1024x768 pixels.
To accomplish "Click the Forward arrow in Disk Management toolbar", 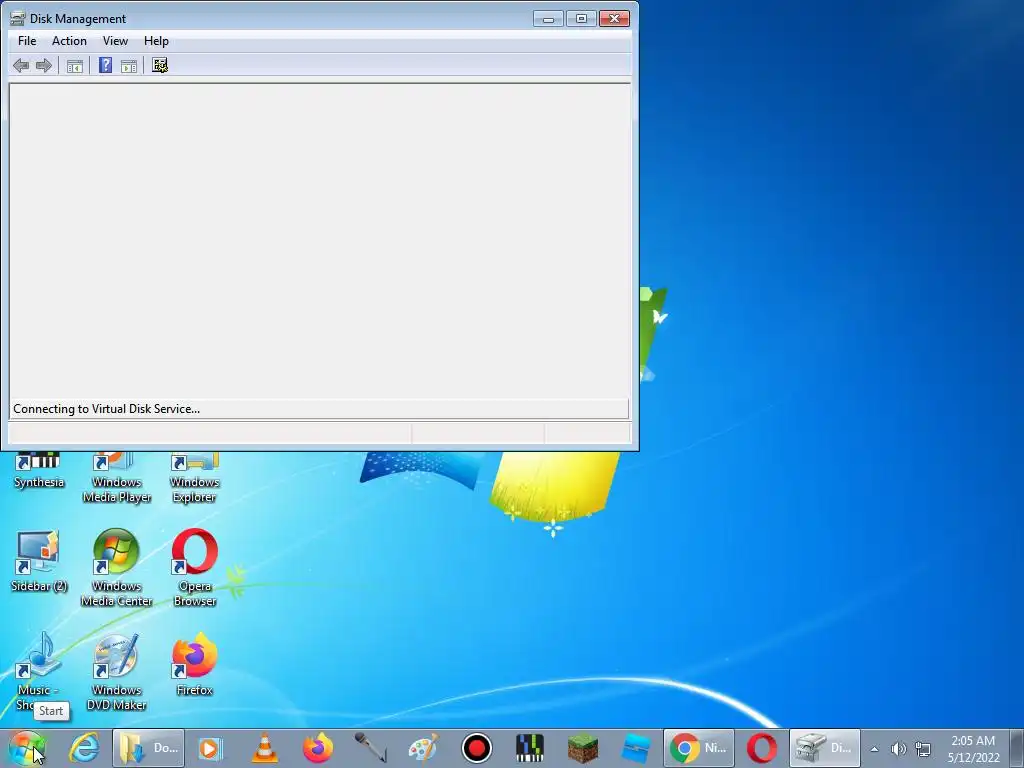I will coord(44,65).
